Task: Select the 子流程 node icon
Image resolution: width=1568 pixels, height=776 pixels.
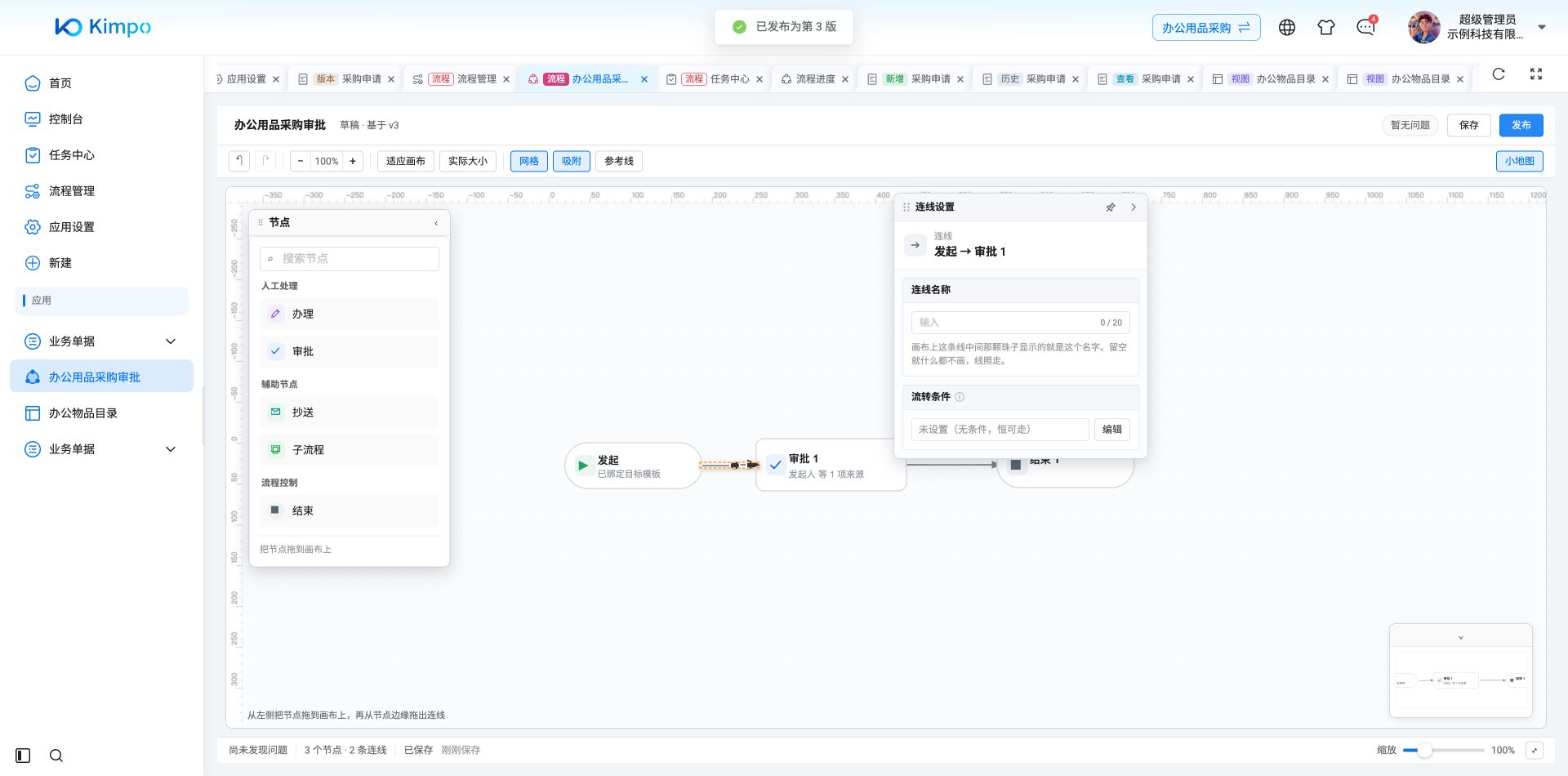Action: pyautogui.click(x=276, y=450)
